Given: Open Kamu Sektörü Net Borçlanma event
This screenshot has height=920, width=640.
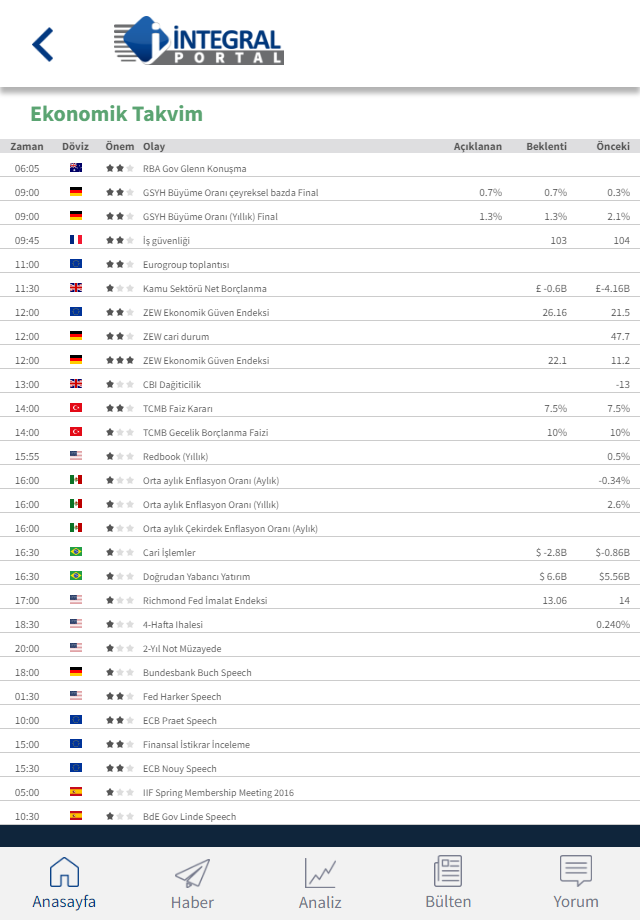Looking at the screenshot, I should point(205,289).
